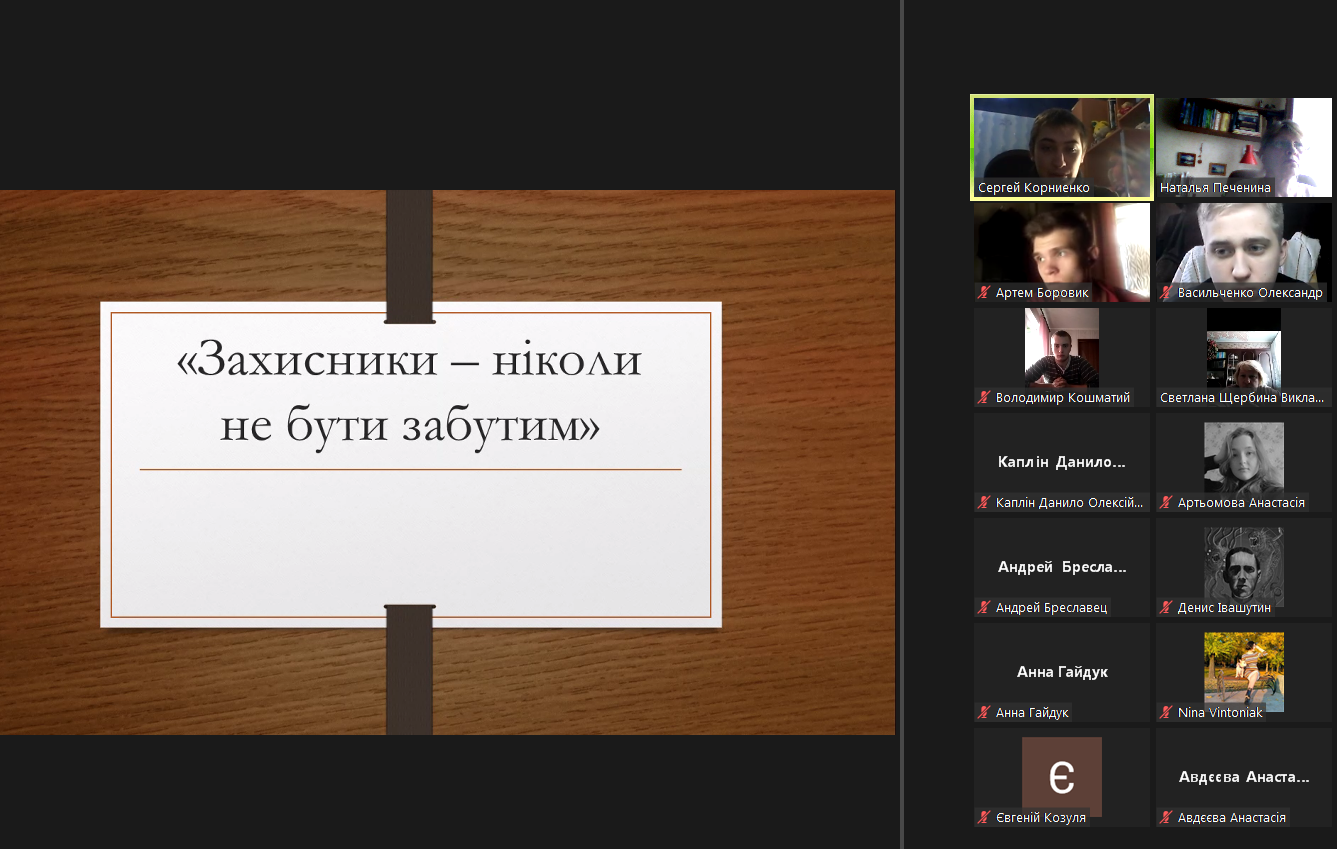
Task: Click the Каплін Данило participant tile
Action: click(x=1062, y=462)
